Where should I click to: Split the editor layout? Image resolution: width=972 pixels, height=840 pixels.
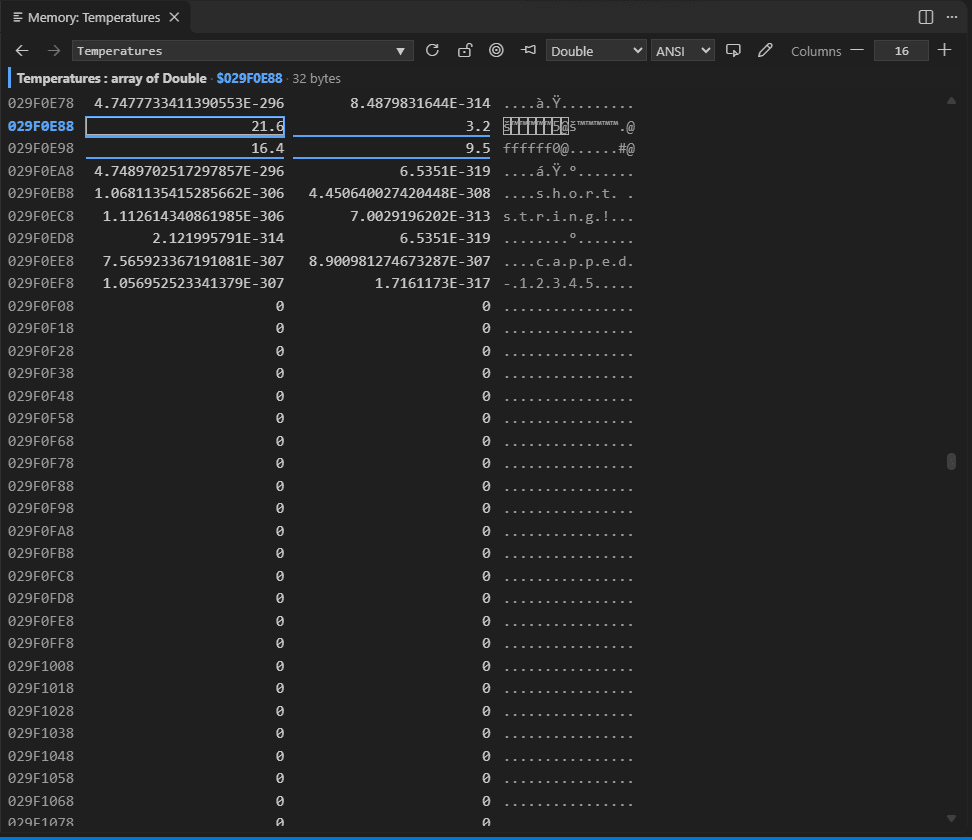(926, 17)
